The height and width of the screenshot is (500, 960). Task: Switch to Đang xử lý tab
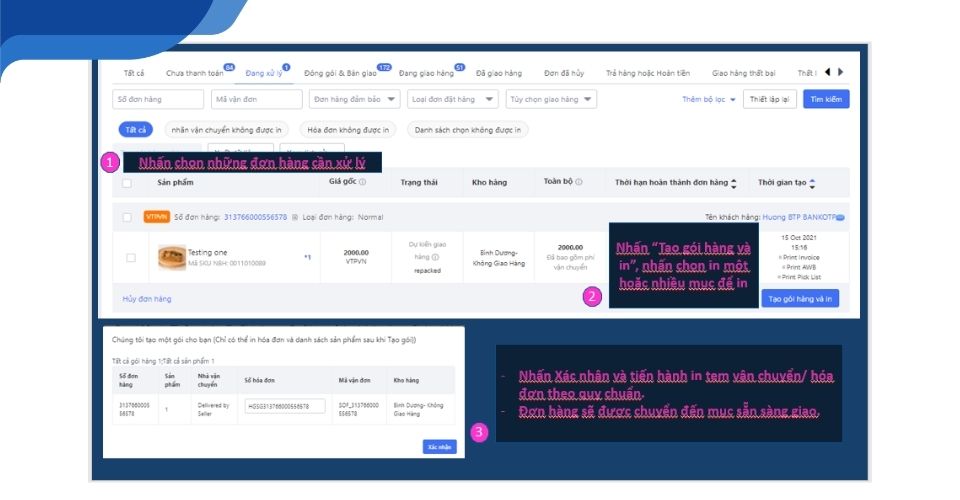coord(264,73)
